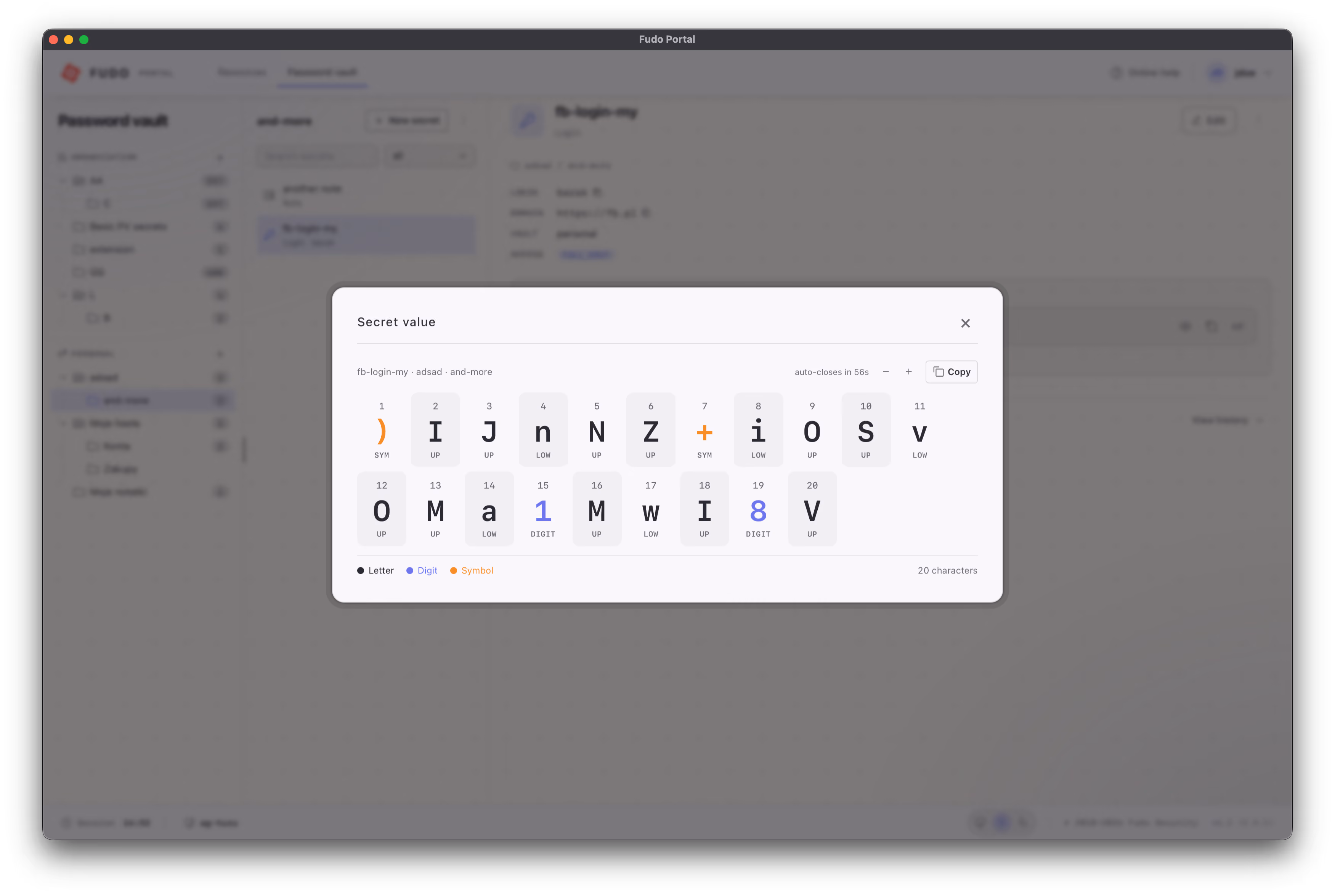Image resolution: width=1335 pixels, height=896 pixels.
Task: Click the black Letter legend dot
Action: 361,571
